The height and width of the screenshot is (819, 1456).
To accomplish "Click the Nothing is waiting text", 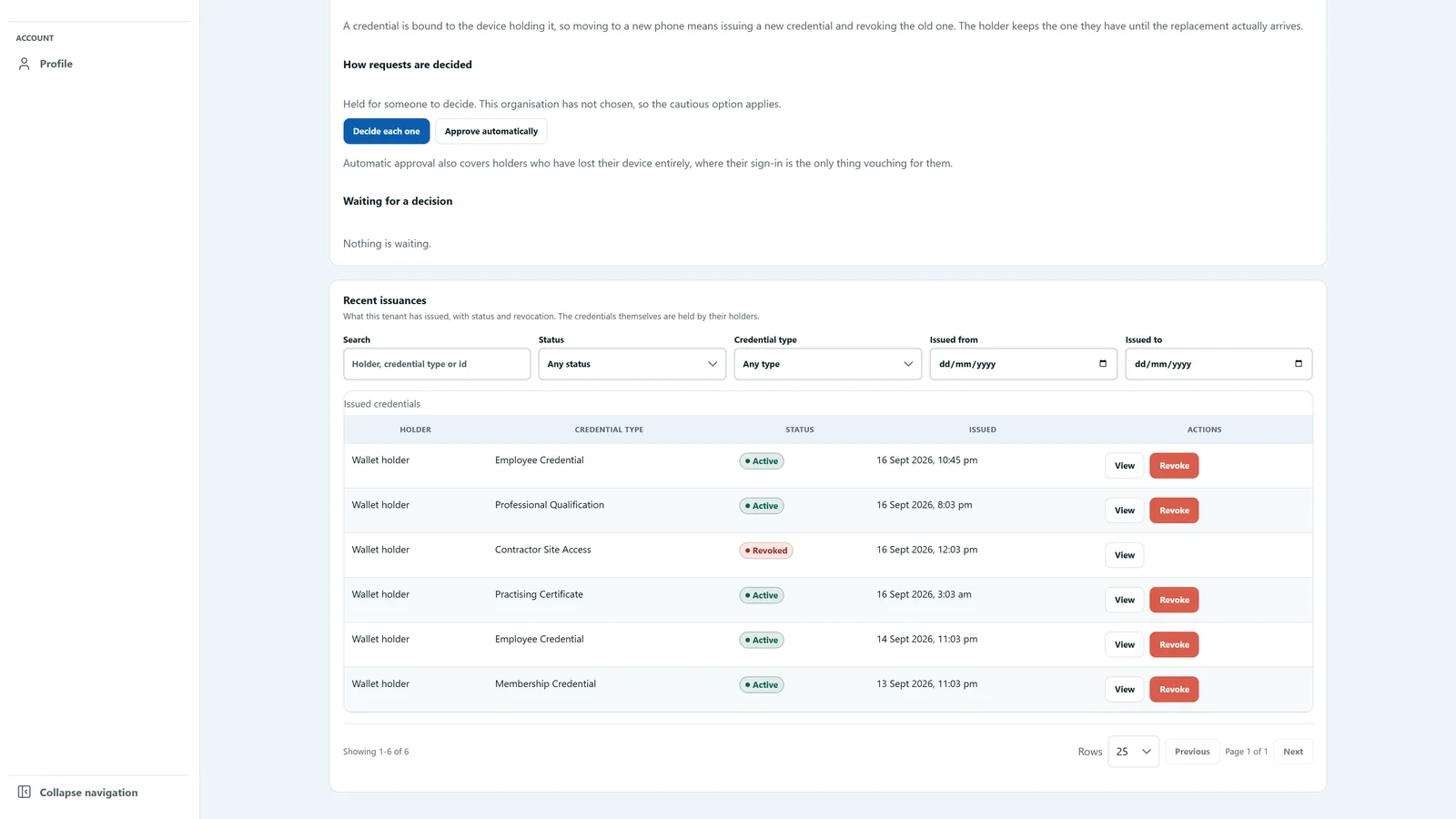I will (387, 244).
